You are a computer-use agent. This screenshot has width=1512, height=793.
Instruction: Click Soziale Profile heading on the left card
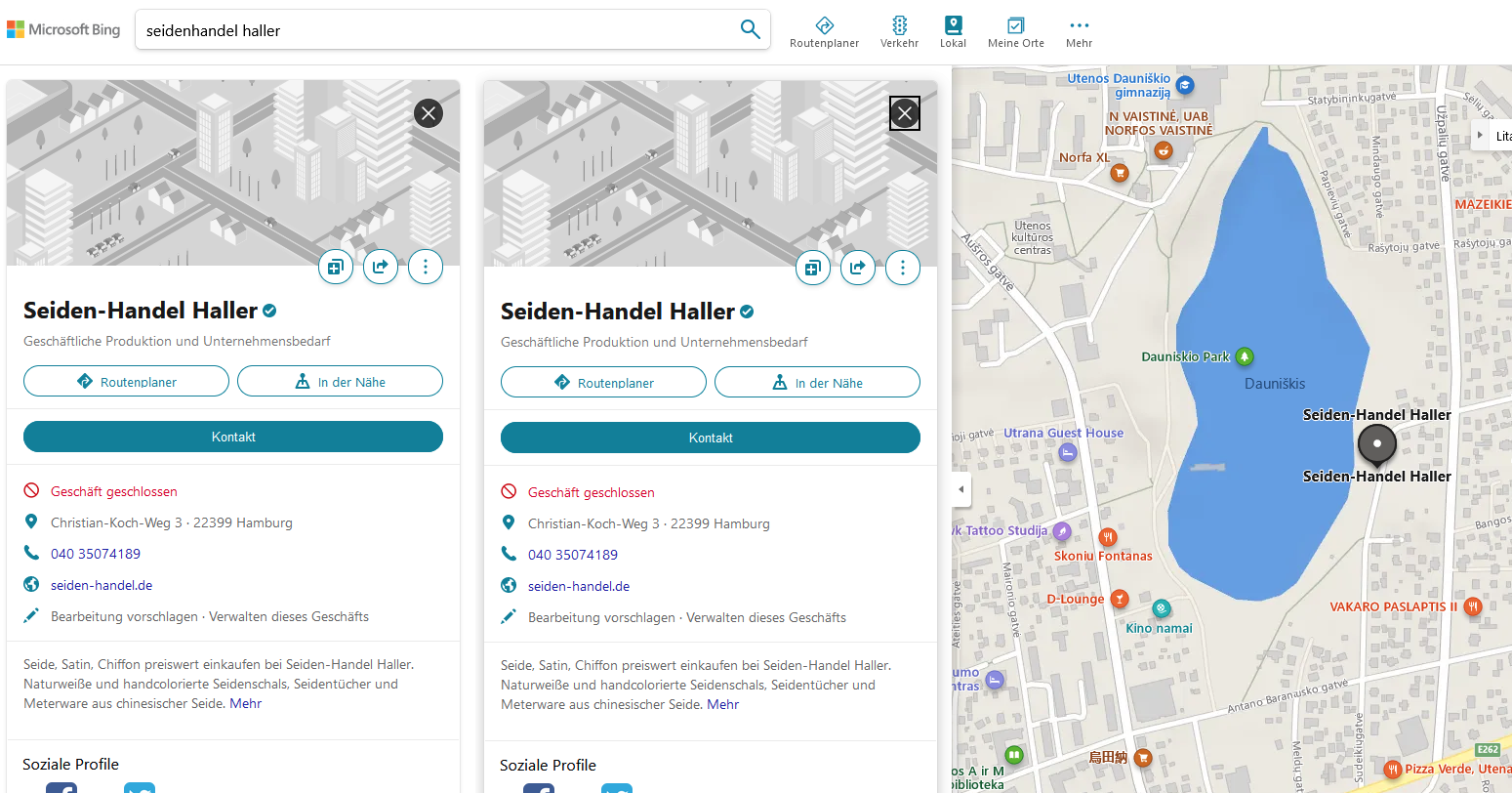(x=71, y=764)
